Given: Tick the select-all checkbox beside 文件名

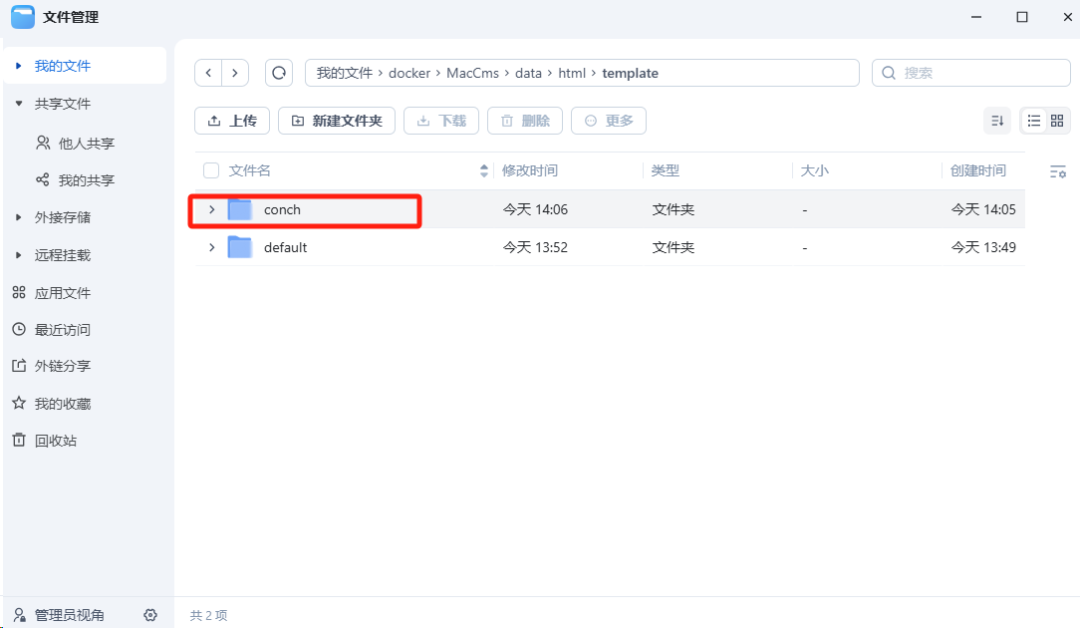Looking at the screenshot, I should (211, 171).
